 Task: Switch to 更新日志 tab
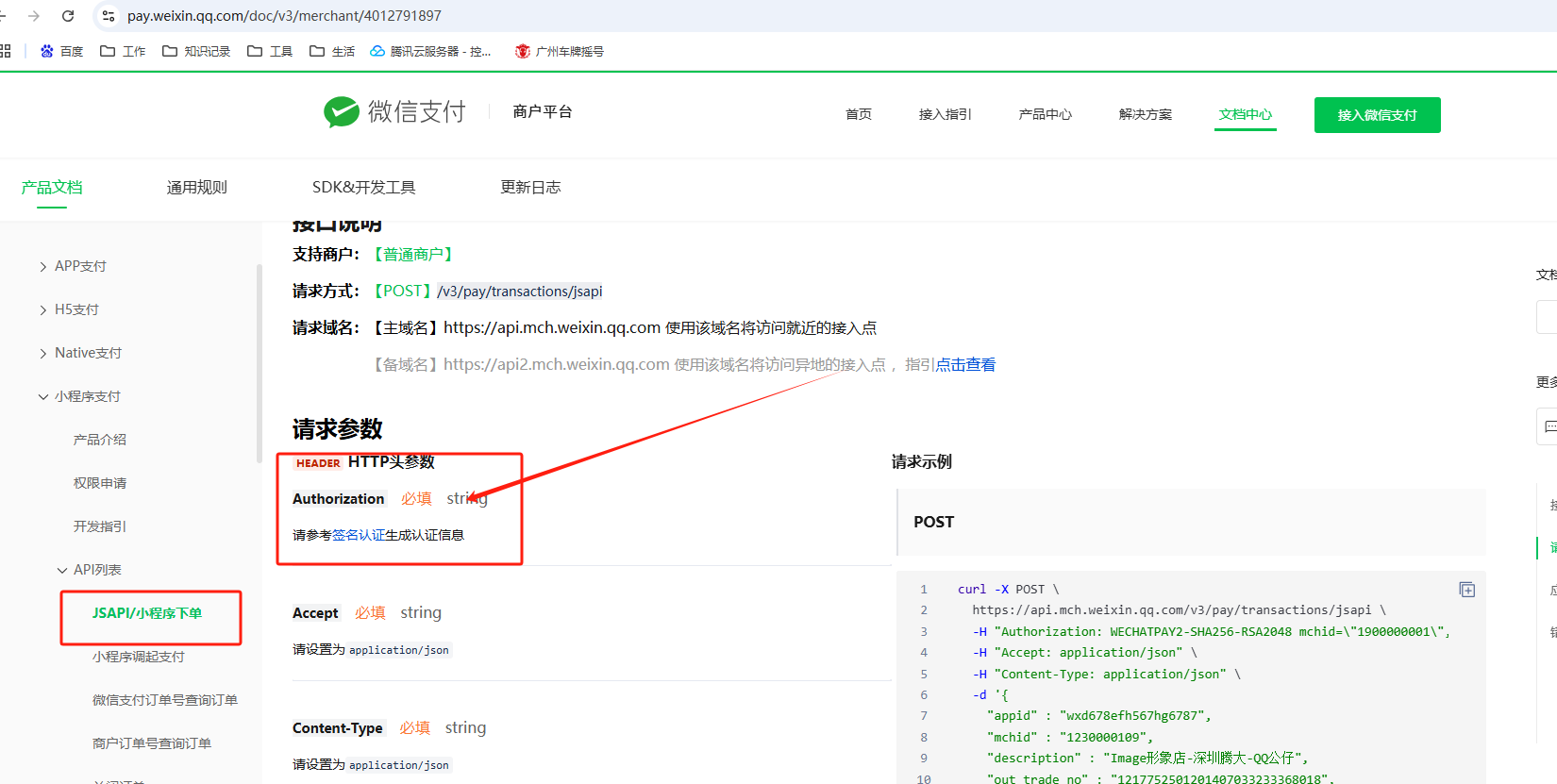pyautogui.click(x=530, y=187)
